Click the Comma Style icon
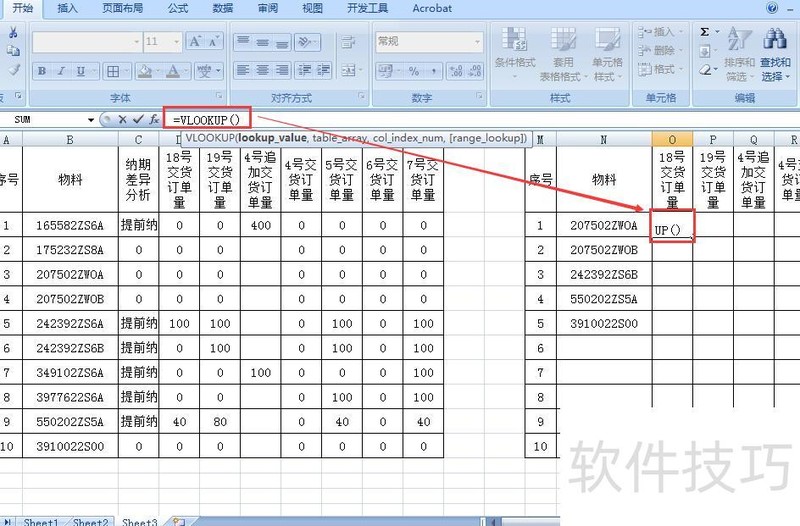Screen dimensions: 800x526 tap(433, 71)
